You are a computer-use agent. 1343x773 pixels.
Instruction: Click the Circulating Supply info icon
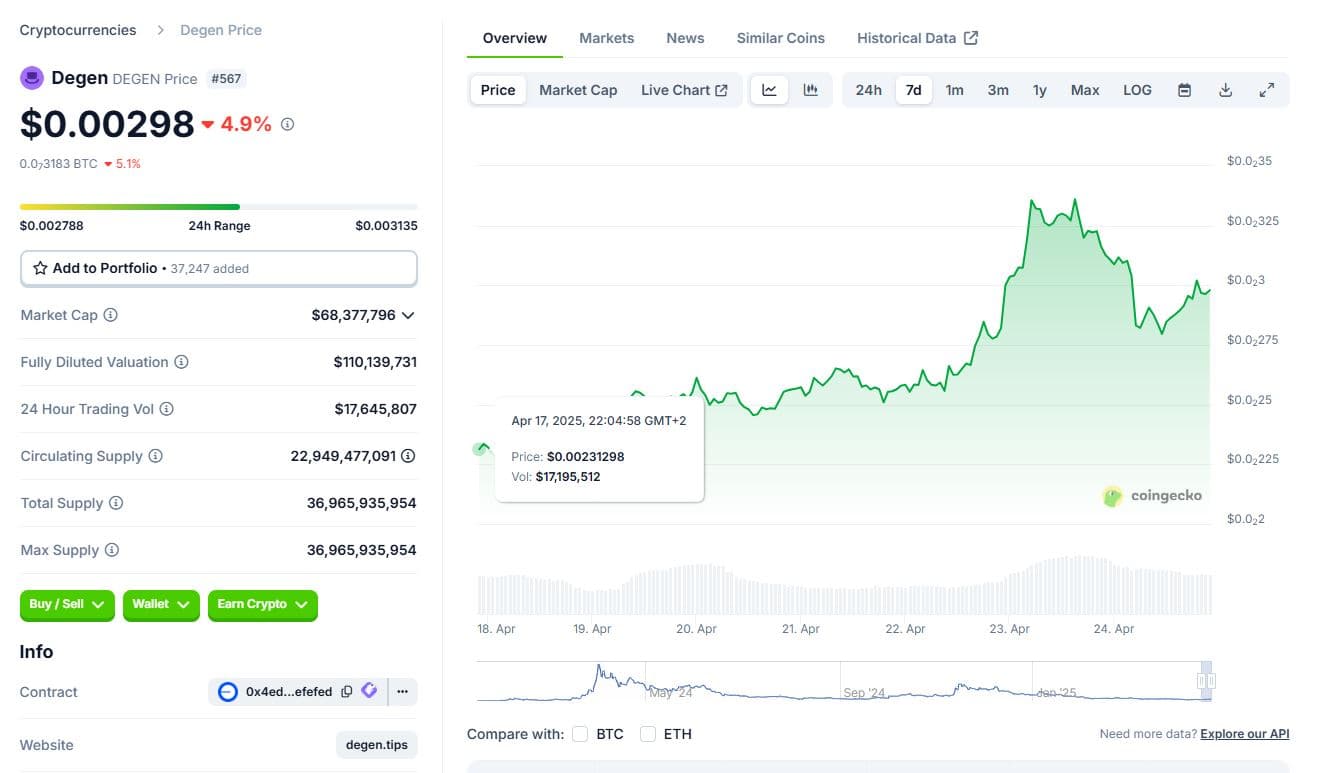[156, 456]
